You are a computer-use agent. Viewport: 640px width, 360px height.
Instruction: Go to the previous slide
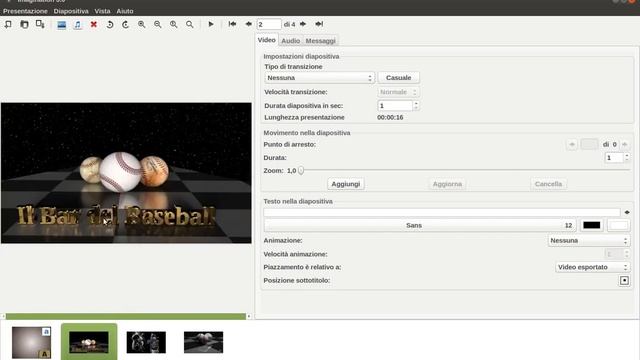[248, 24]
